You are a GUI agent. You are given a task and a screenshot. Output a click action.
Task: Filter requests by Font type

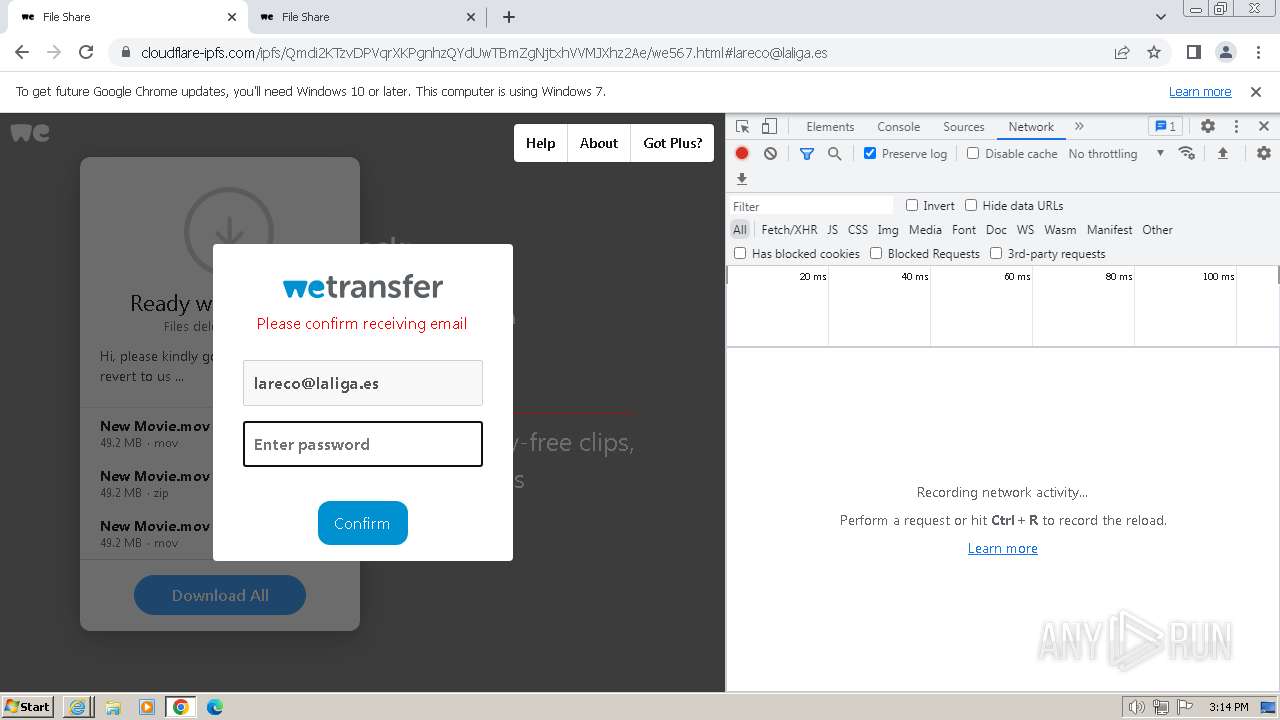(964, 229)
